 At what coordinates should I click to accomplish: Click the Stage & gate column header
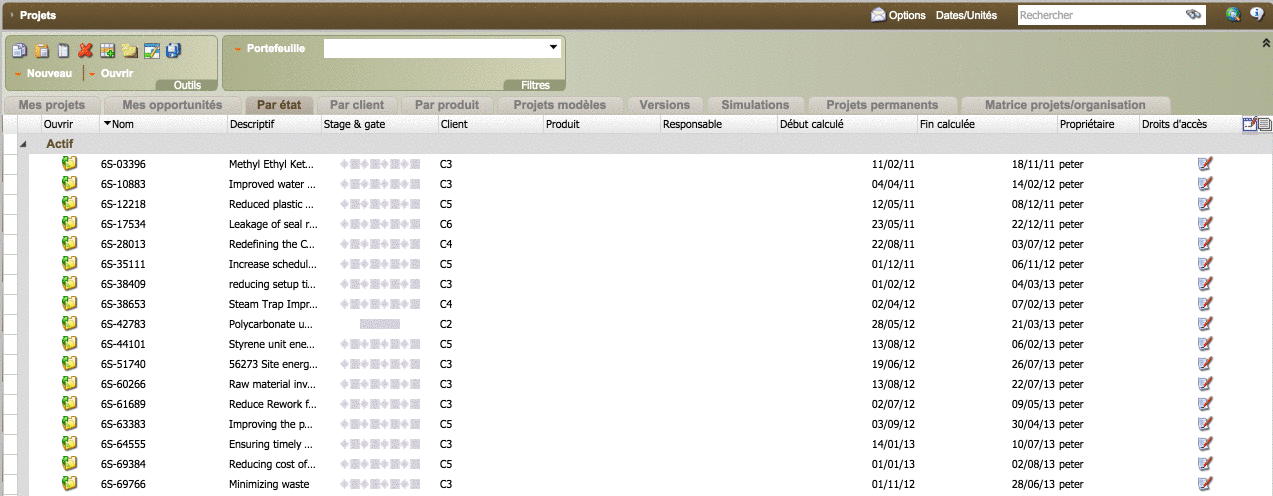coord(379,124)
